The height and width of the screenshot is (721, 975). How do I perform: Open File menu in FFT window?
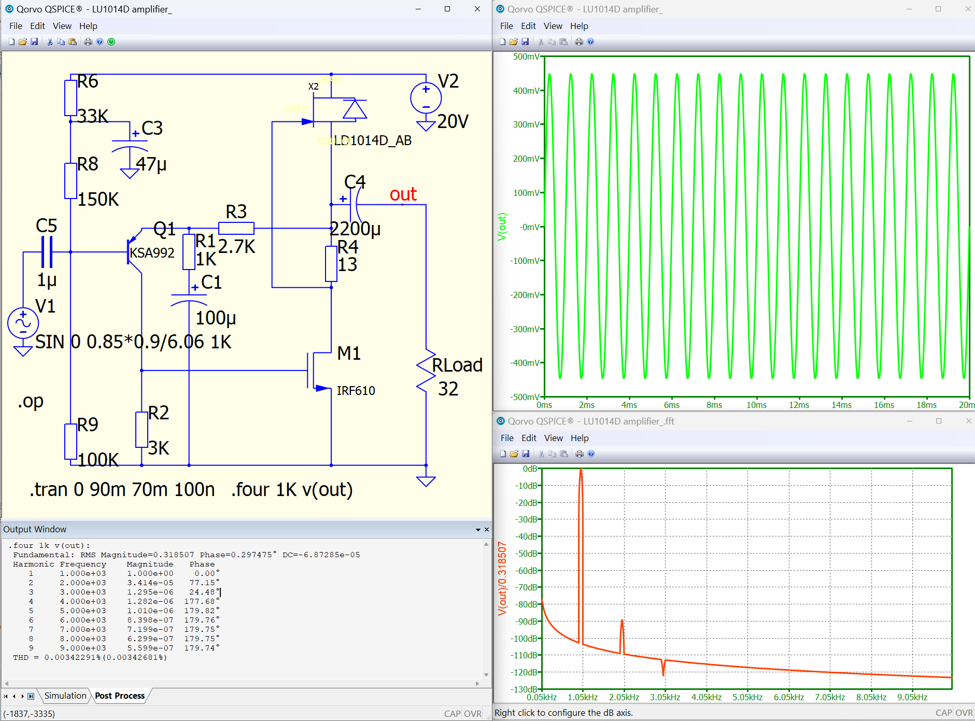(x=507, y=438)
